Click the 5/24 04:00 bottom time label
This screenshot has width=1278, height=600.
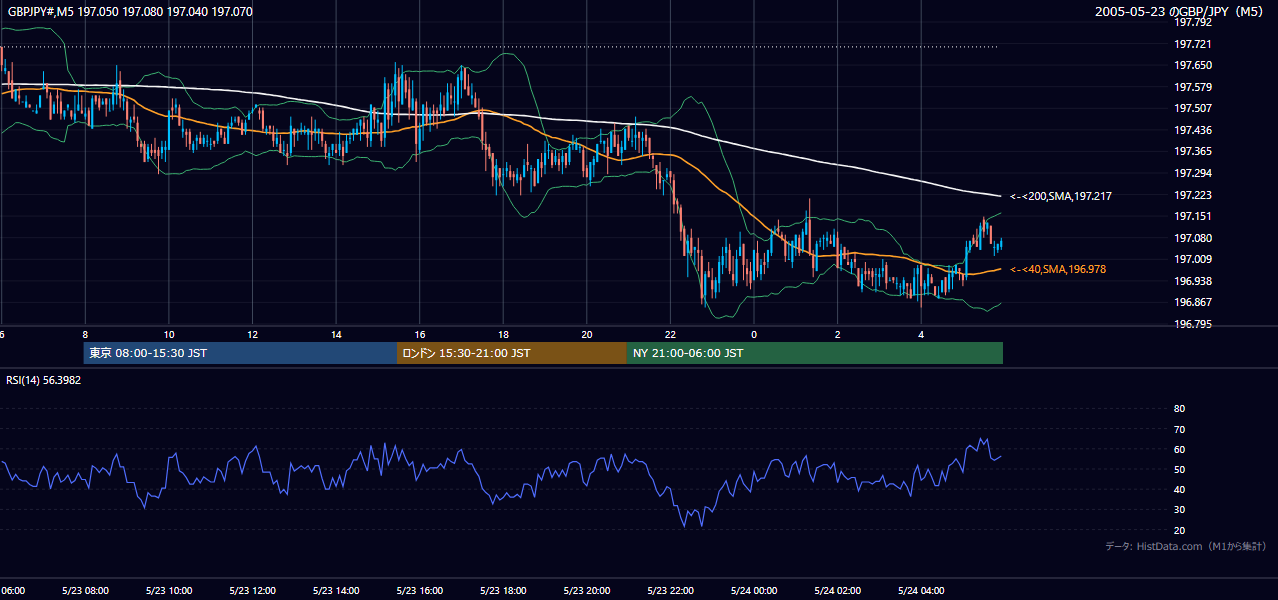coord(921,590)
